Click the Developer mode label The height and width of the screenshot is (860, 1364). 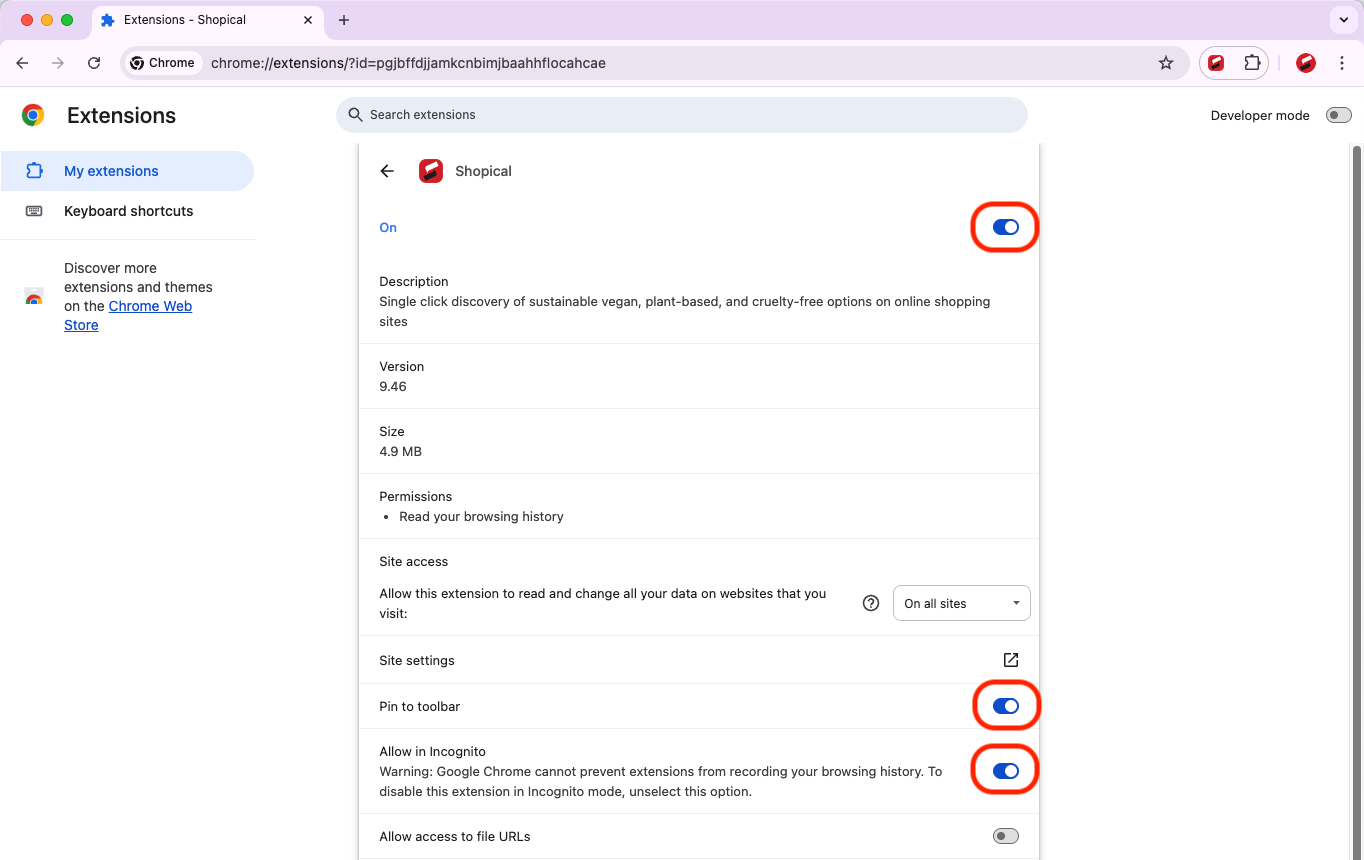coord(1260,115)
